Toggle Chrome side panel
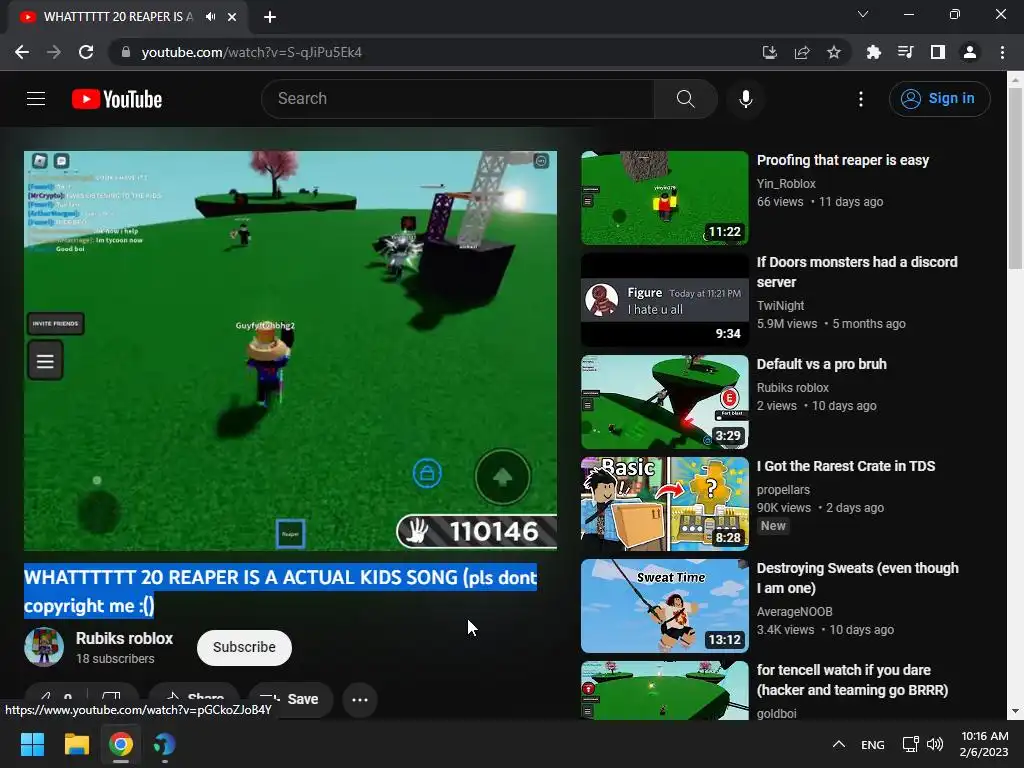 click(938, 52)
